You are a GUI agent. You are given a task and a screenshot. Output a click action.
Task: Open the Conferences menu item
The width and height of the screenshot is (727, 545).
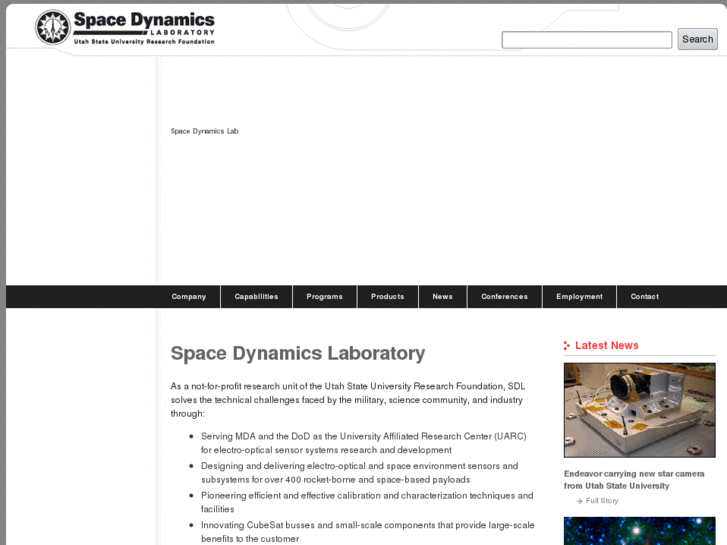504,297
